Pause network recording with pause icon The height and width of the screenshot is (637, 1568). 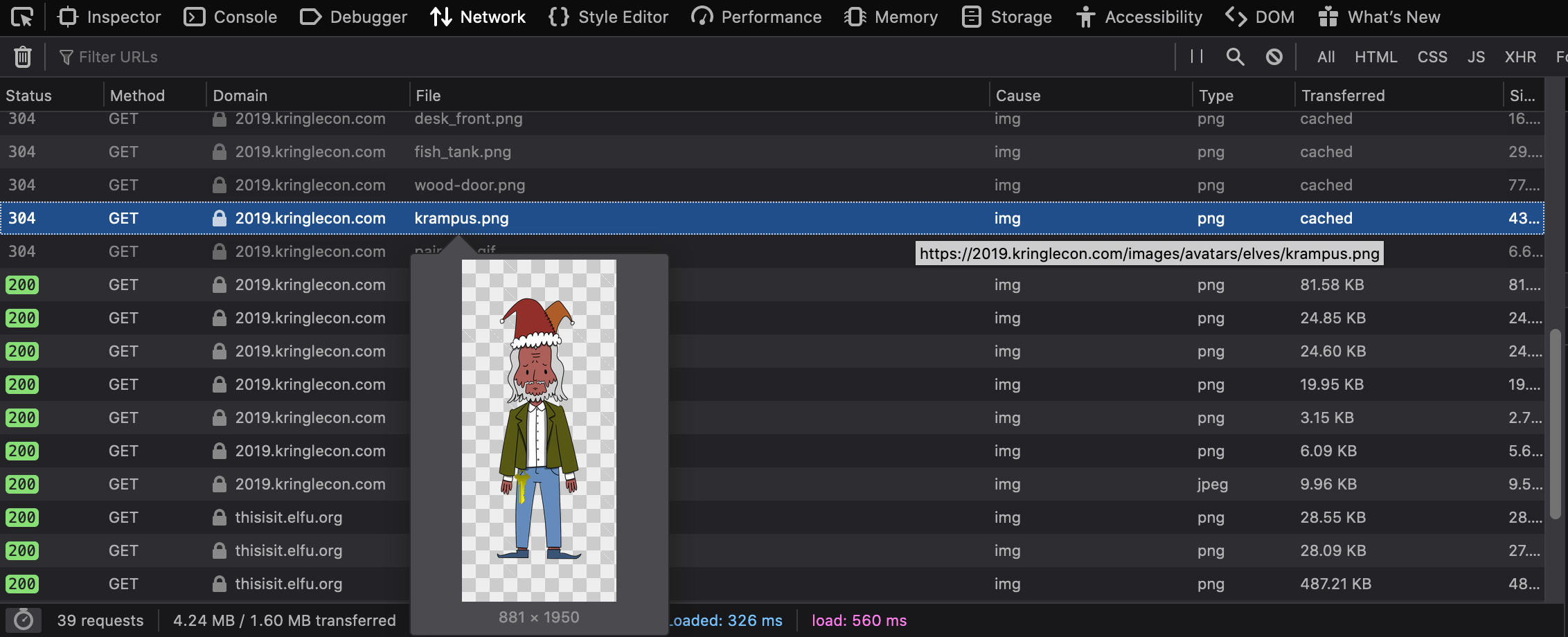pos(1197,57)
